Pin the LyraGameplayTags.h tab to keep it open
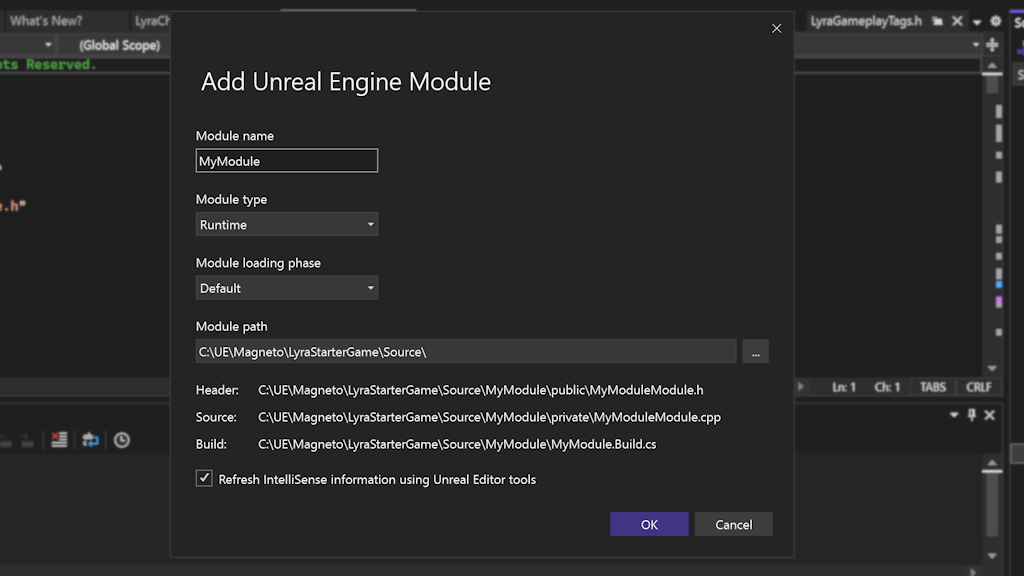Viewport: 1024px width, 576px height. tap(937, 20)
